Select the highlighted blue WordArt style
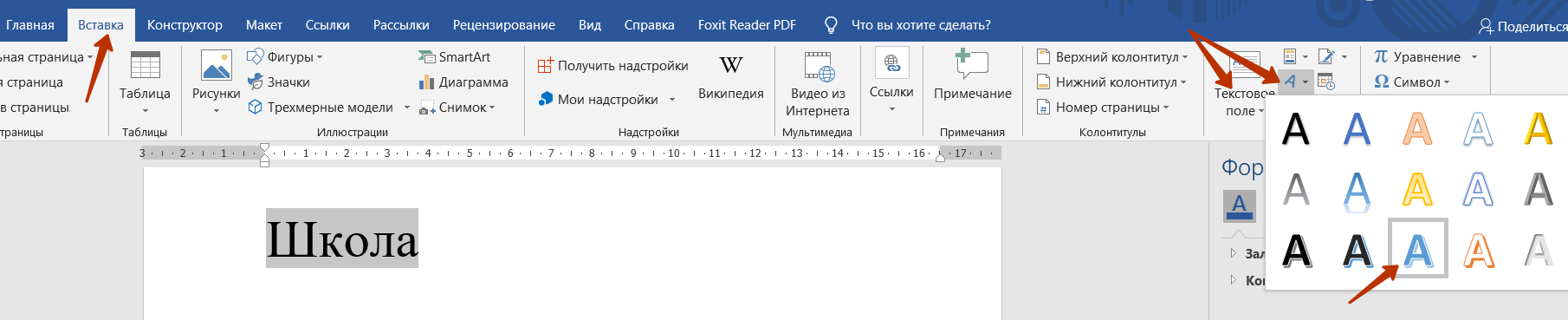 1417,249
